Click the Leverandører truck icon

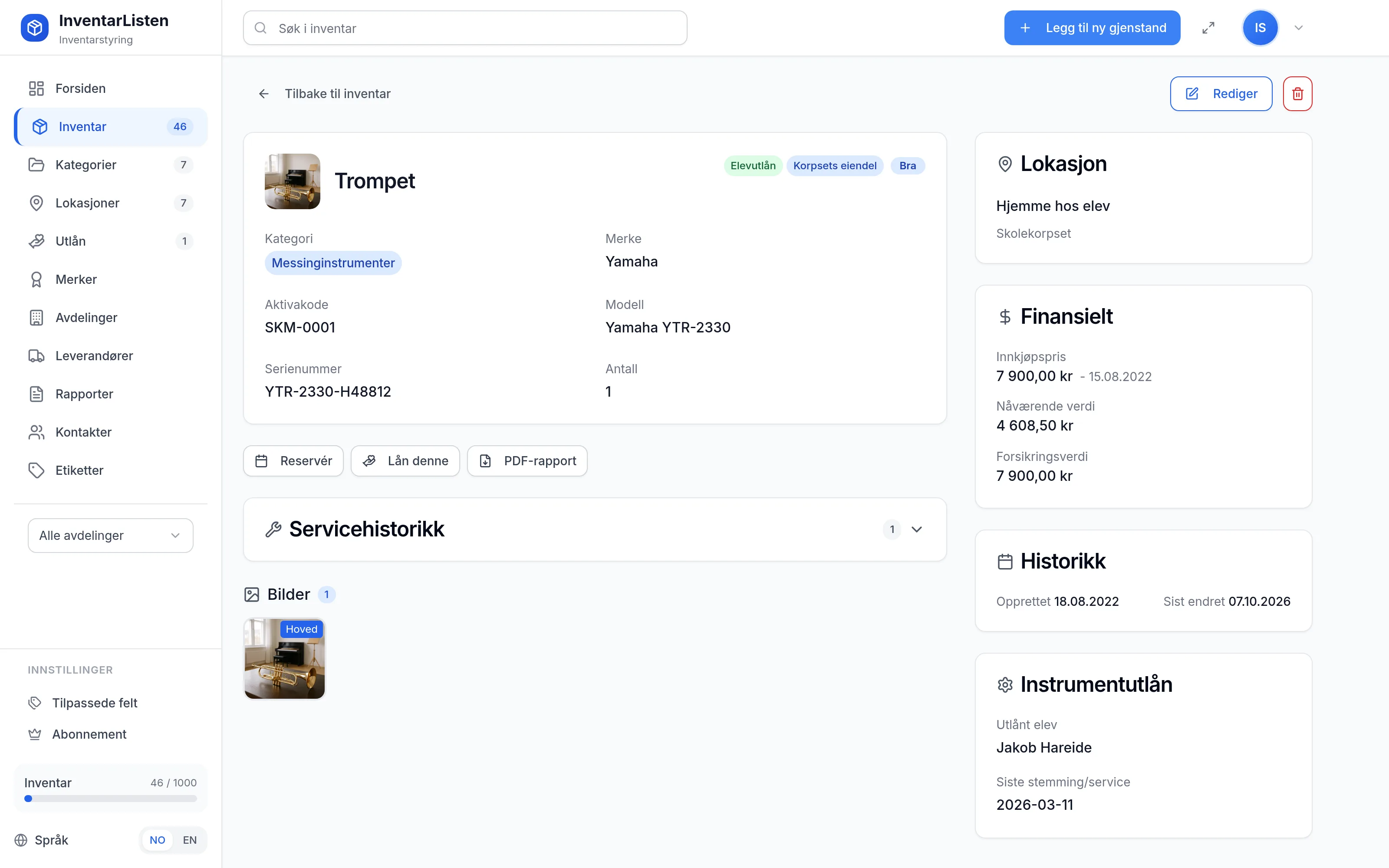(x=36, y=356)
